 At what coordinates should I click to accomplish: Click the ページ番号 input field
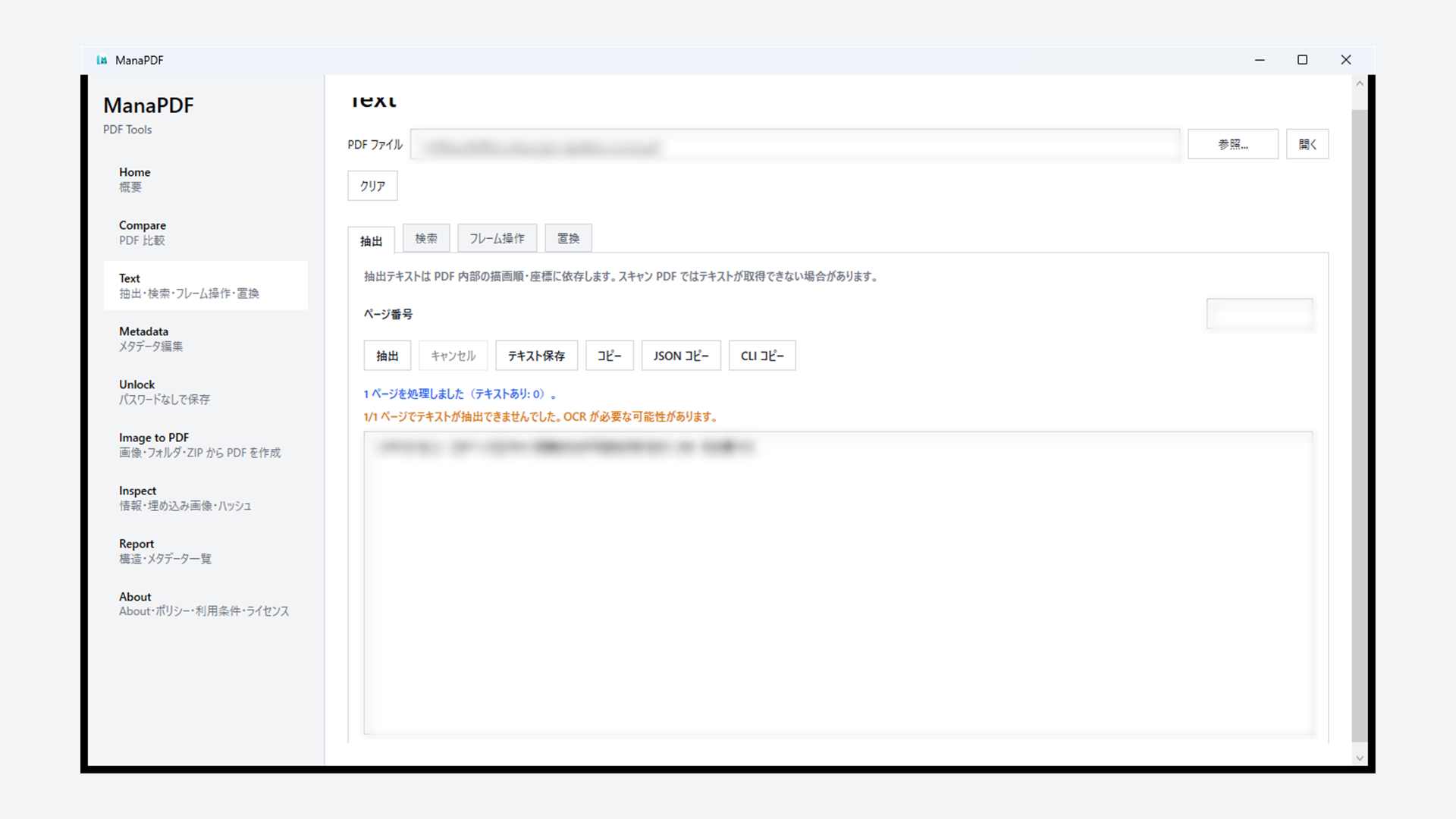pyautogui.click(x=1260, y=314)
